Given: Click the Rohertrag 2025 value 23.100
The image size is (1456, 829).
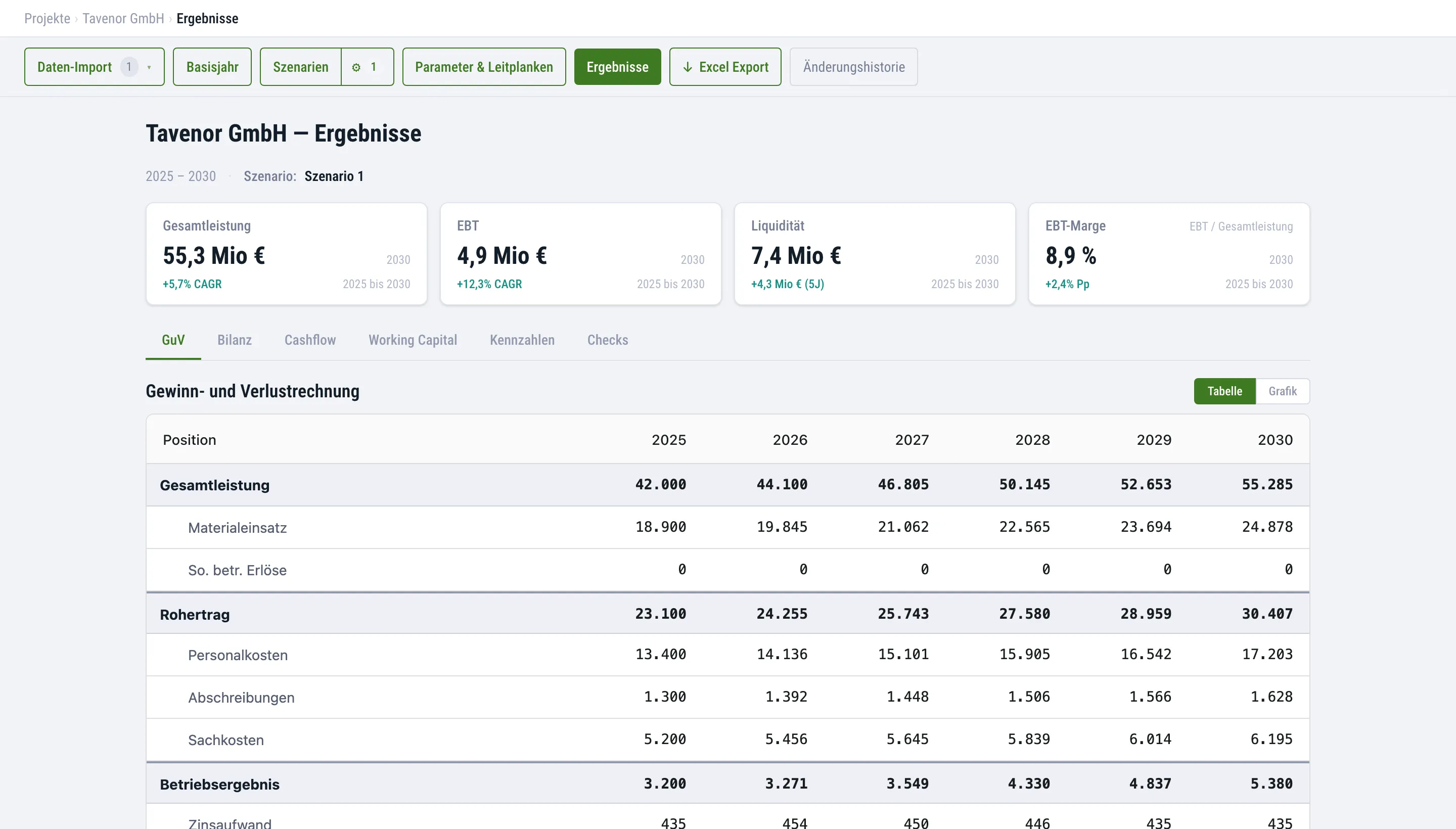Looking at the screenshot, I should [x=661, y=614].
